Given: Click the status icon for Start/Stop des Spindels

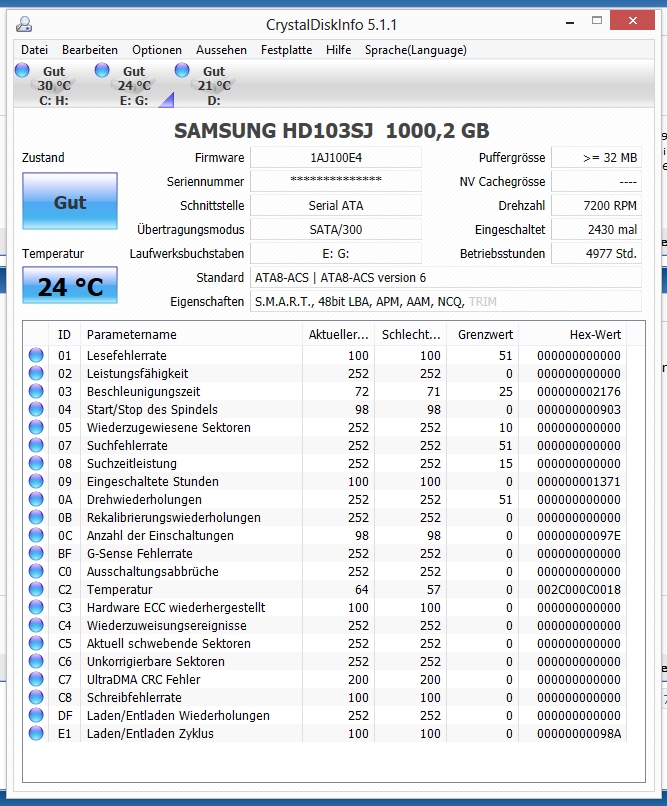Looking at the screenshot, I should coord(36,409).
